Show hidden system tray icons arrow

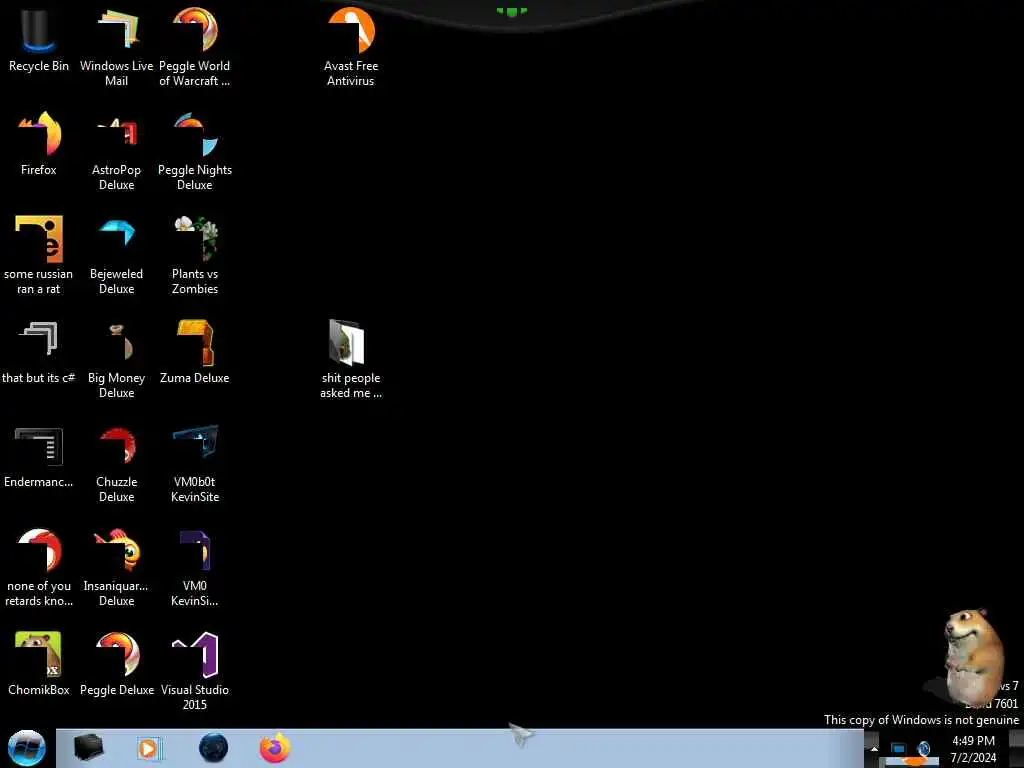pyautogui.click(x=874, y=748)
